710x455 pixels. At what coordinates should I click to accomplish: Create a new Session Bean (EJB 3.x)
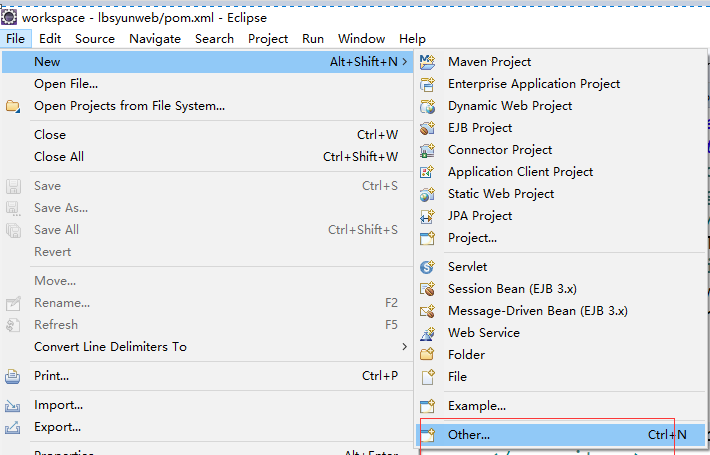[x=561, y=289]
